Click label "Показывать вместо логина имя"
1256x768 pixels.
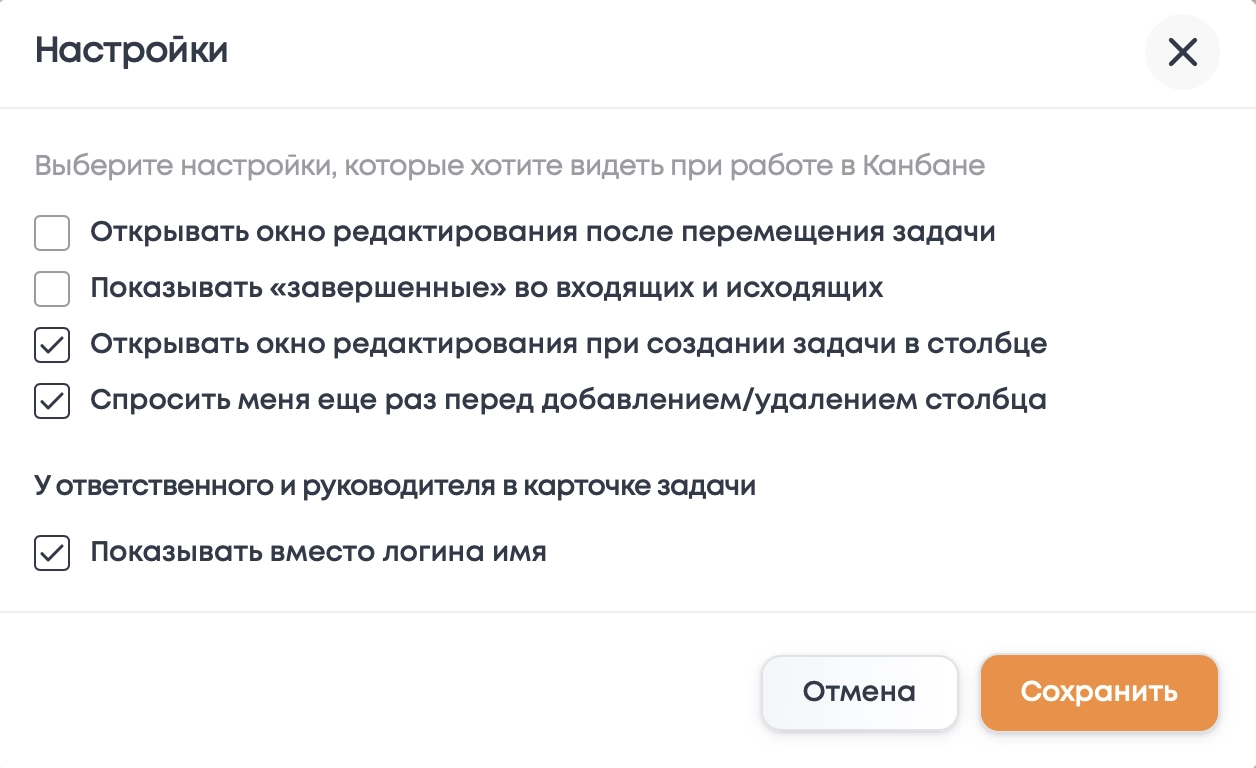[318, 552]
